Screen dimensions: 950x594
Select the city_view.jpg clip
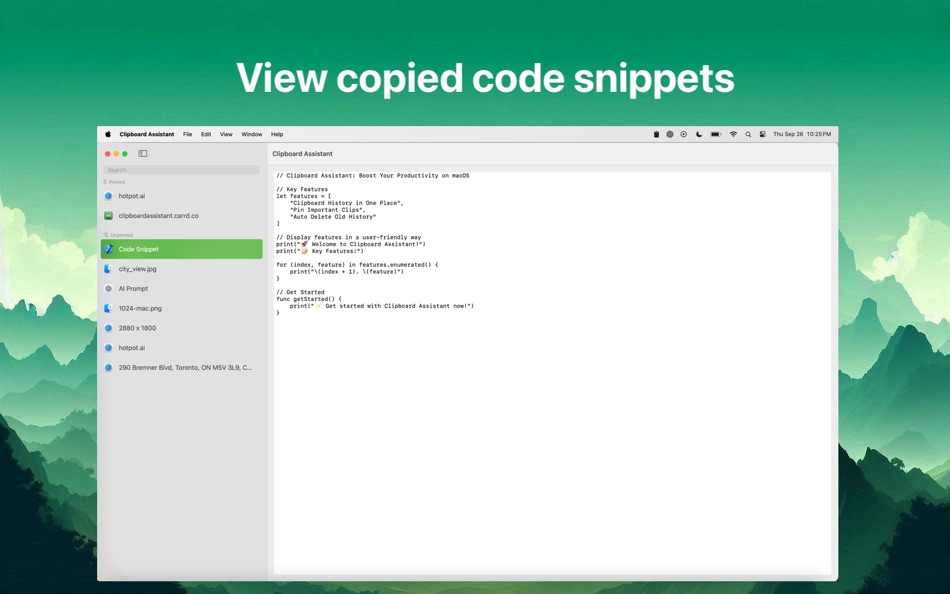click(x=182, y=269)
